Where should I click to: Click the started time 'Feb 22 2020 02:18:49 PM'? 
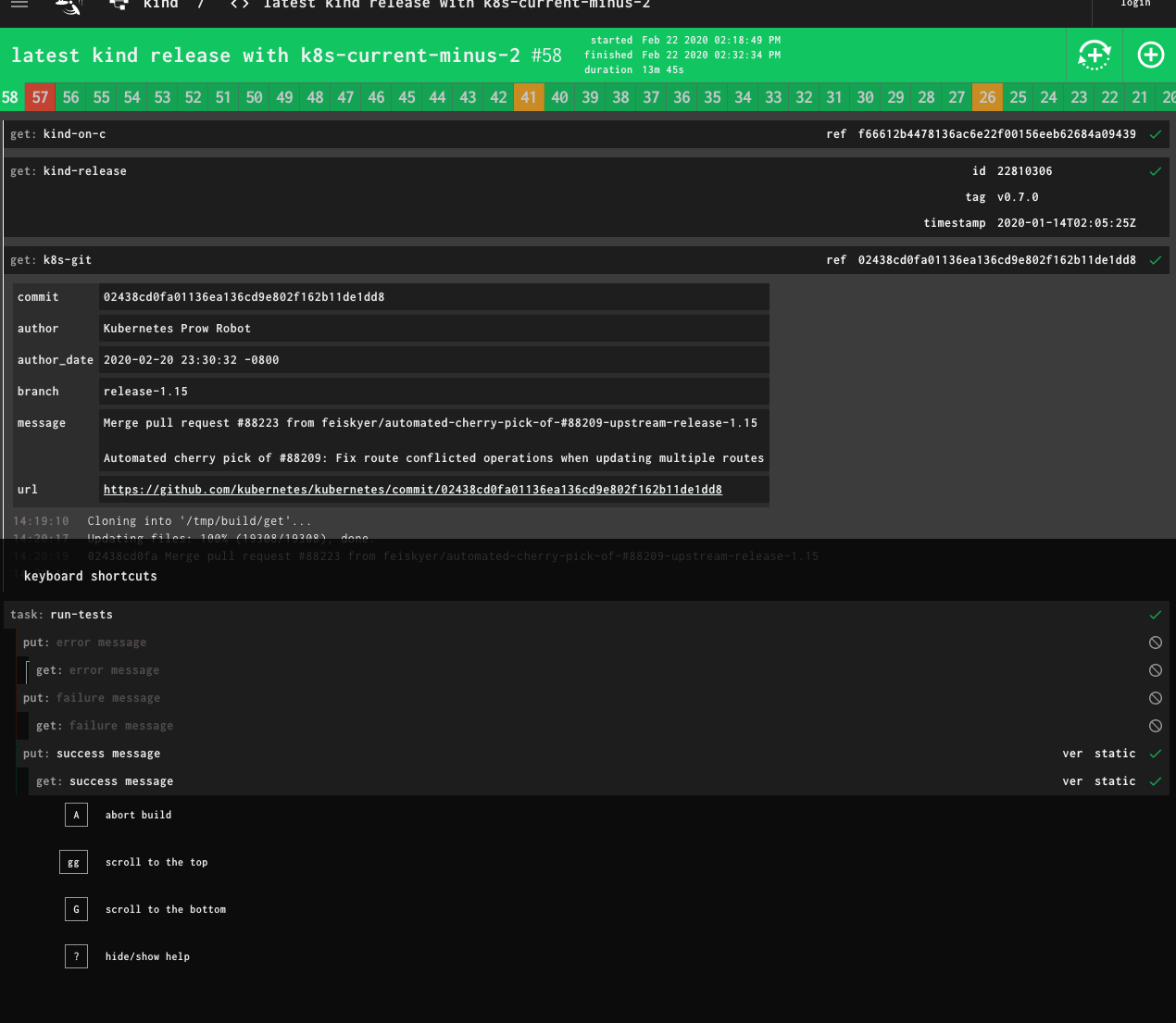point(711,41)
